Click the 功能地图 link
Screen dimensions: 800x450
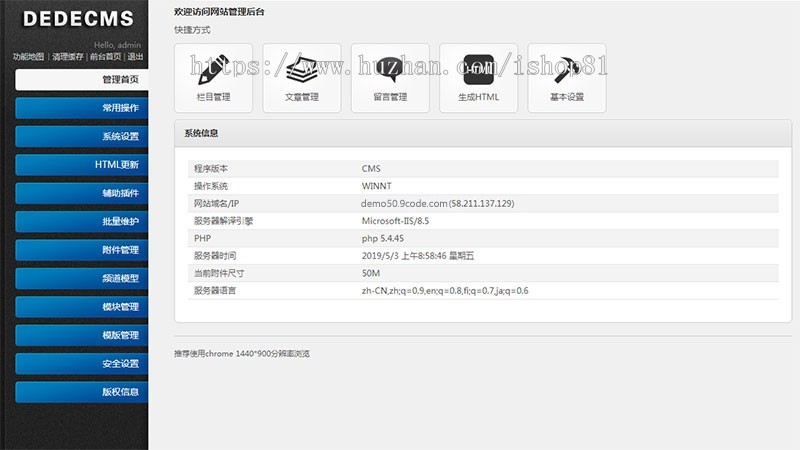[28, 57]
